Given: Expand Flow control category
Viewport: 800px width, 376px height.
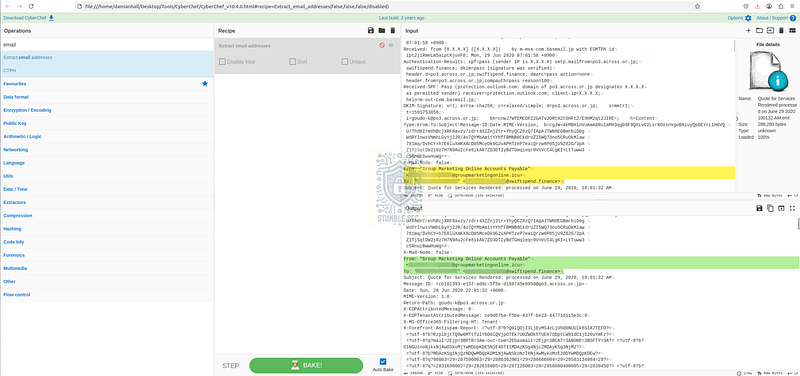Looking at the screenshot, I should pyautogui.click(x=107, y=295).
